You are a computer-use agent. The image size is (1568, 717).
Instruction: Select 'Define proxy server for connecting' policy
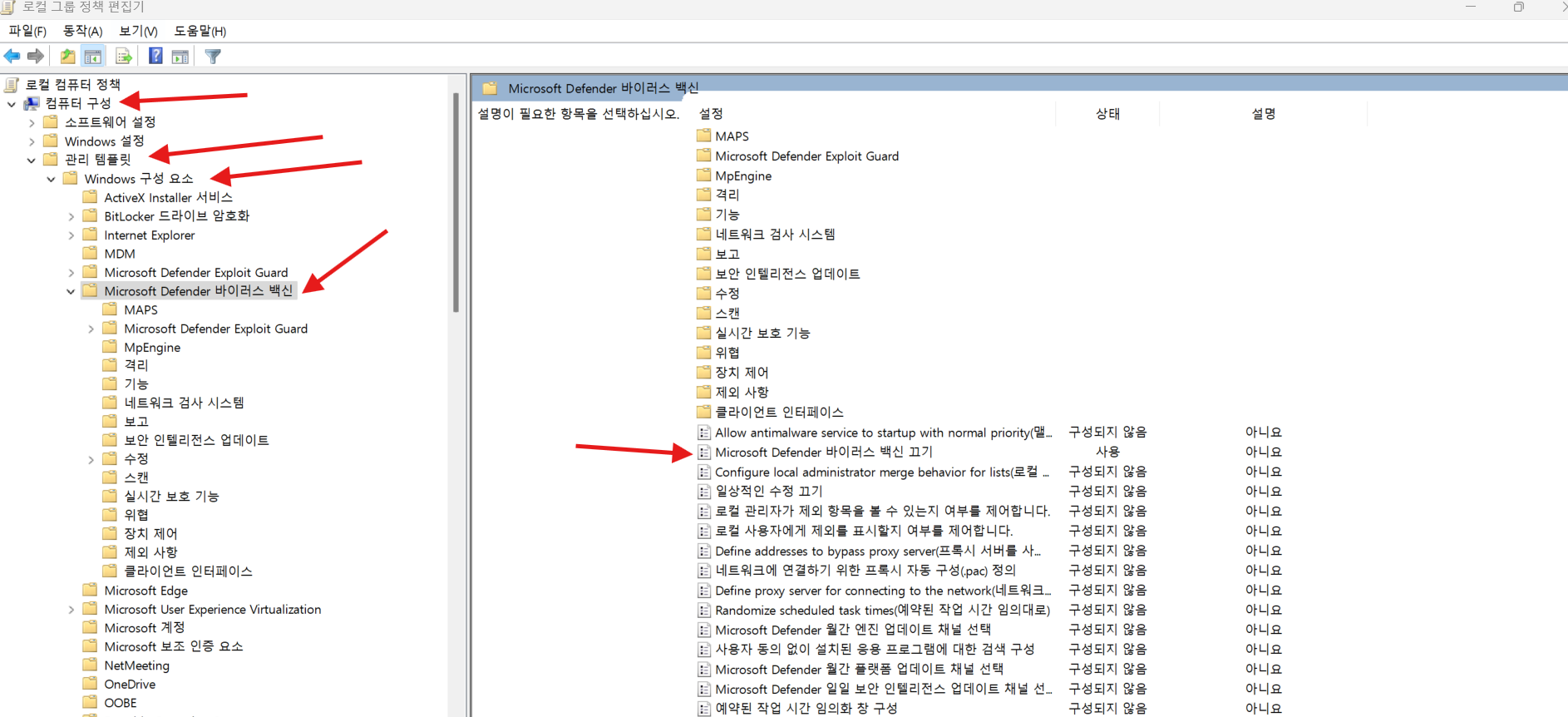click(883, 590)
